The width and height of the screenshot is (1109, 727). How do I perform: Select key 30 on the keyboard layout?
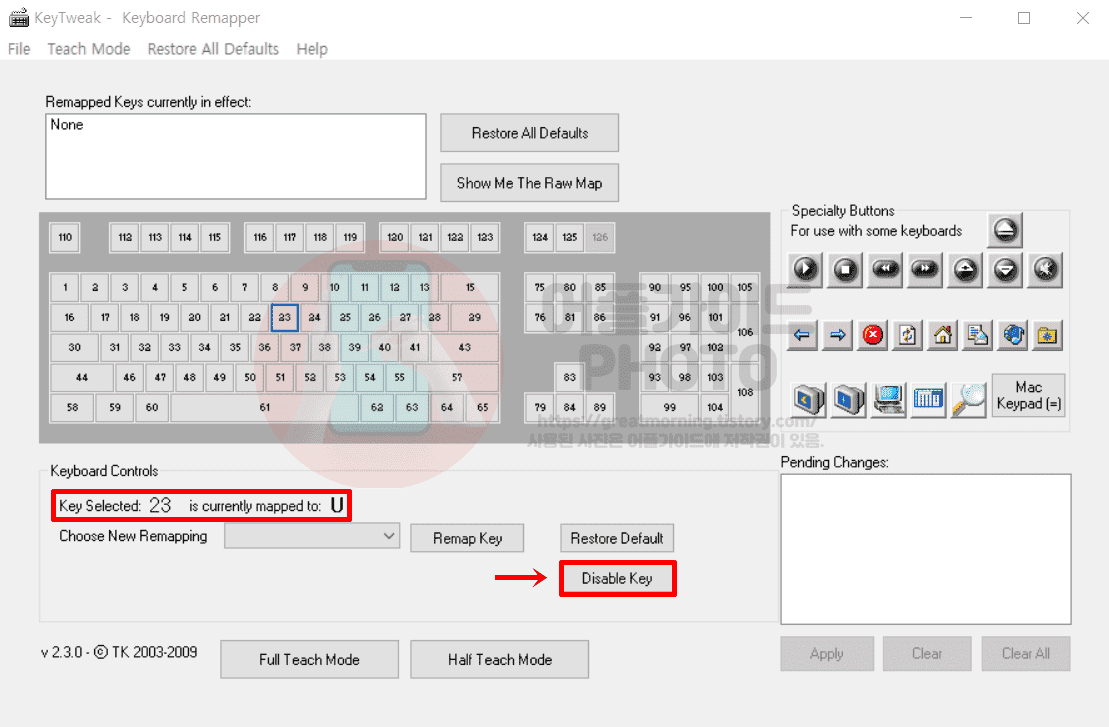click(x=74, y=347)
